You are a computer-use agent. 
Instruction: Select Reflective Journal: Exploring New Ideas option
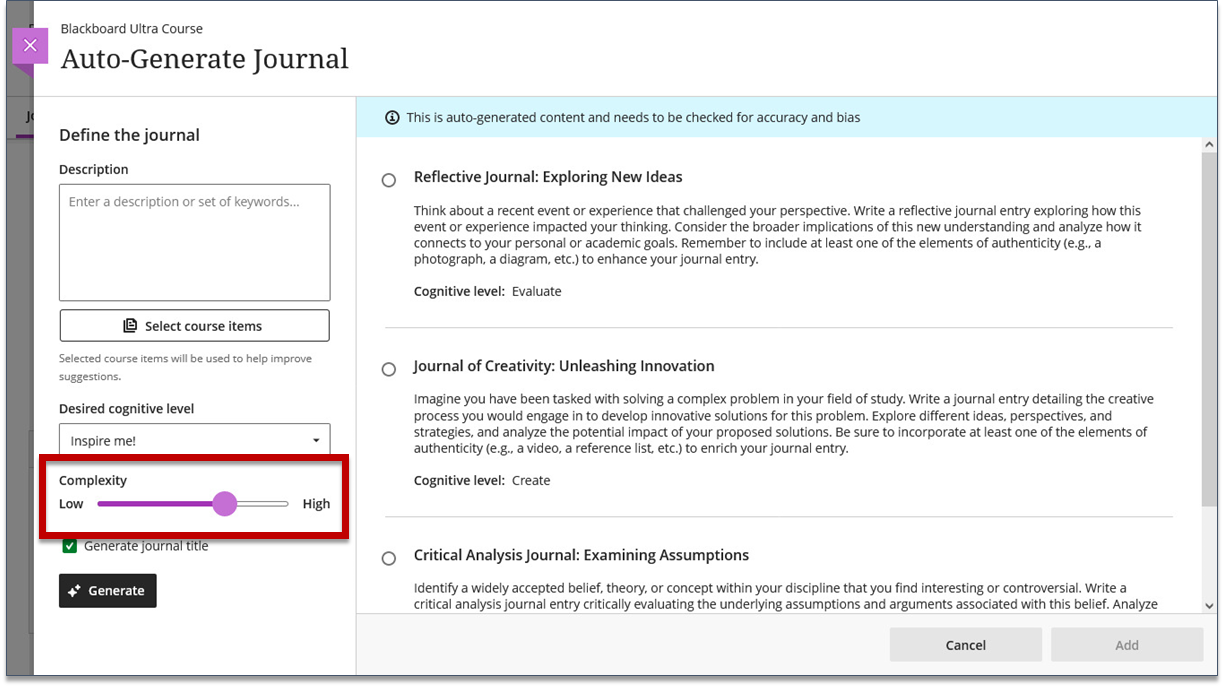coord(389,181)
